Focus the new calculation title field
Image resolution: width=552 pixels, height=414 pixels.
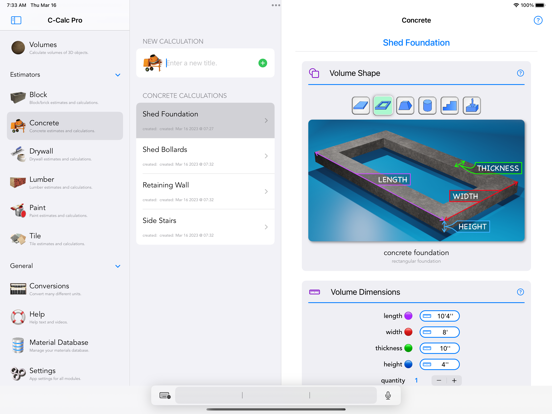coord(210,63)
